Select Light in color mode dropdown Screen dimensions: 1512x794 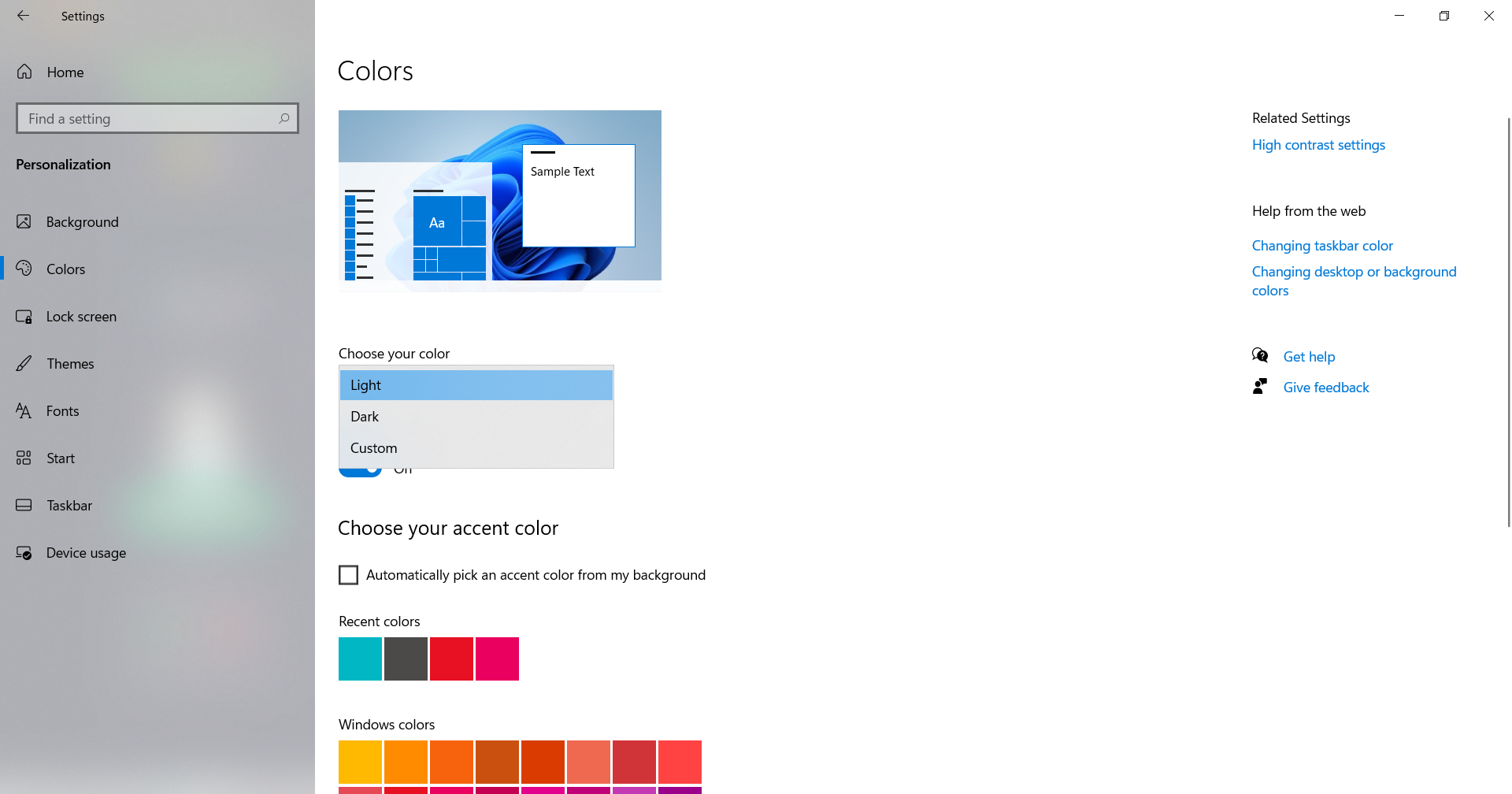click(x=476, y=385)
